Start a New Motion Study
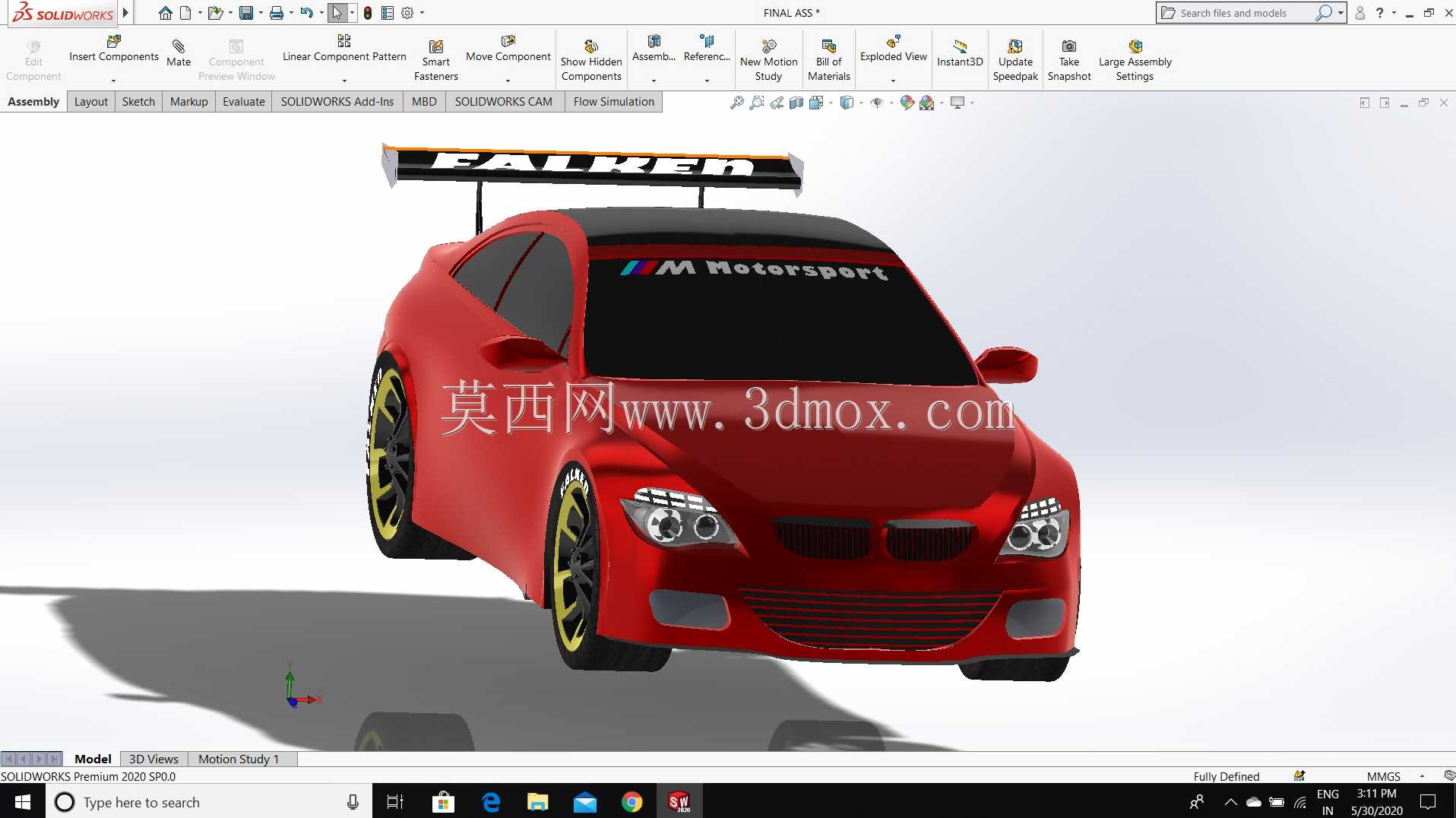The width and height of the screenshot is (1456, 818). click(769, 61)
